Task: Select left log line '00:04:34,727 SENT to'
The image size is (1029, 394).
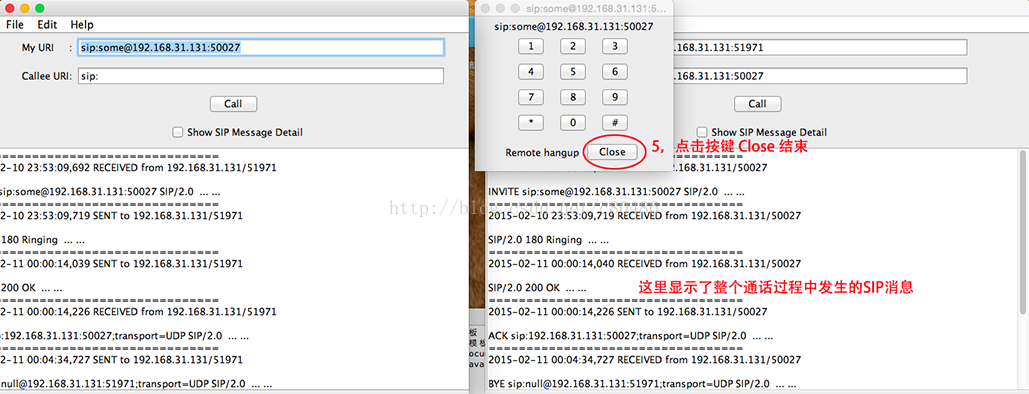Action: coord(121,359)
